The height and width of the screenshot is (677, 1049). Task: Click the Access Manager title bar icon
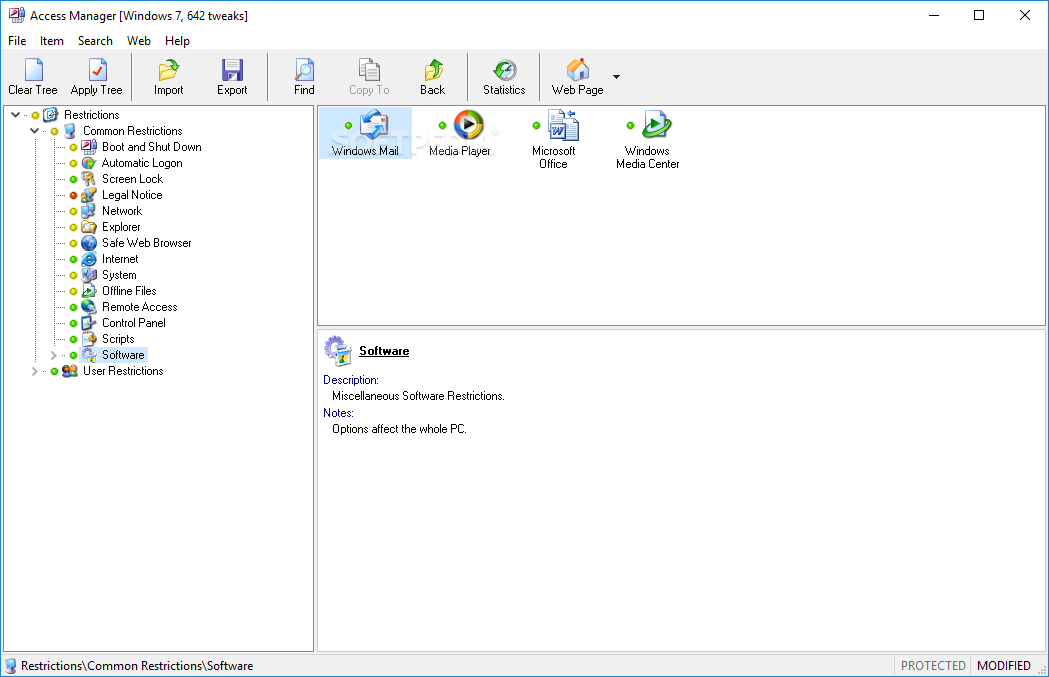point(17,15)
